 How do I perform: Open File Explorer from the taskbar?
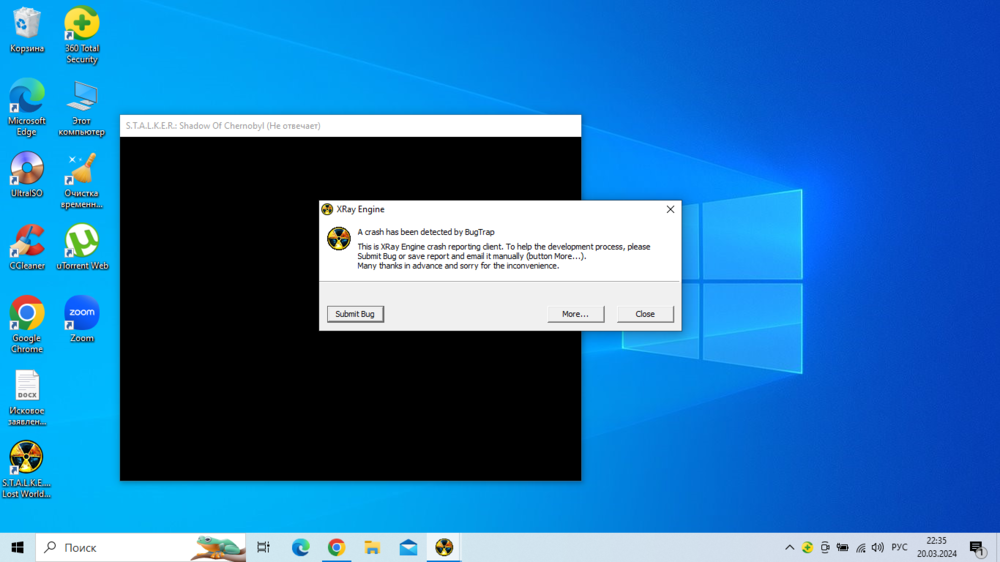pos(372,547)
